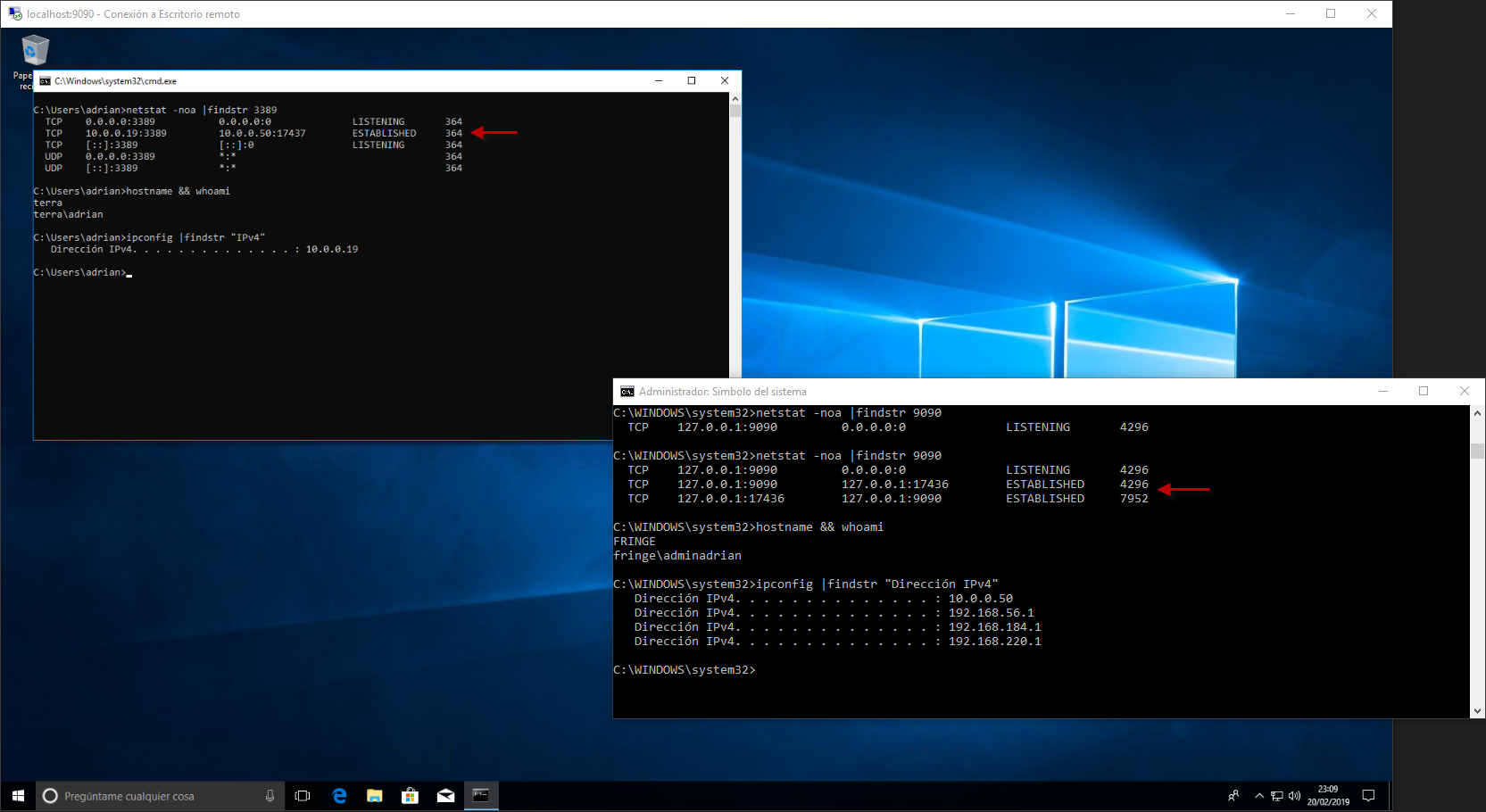Click scroll-up arrow in cmd.exe scrollbar
The height and width of the screenshot is (812, 1486).
[x=735, y=98]
